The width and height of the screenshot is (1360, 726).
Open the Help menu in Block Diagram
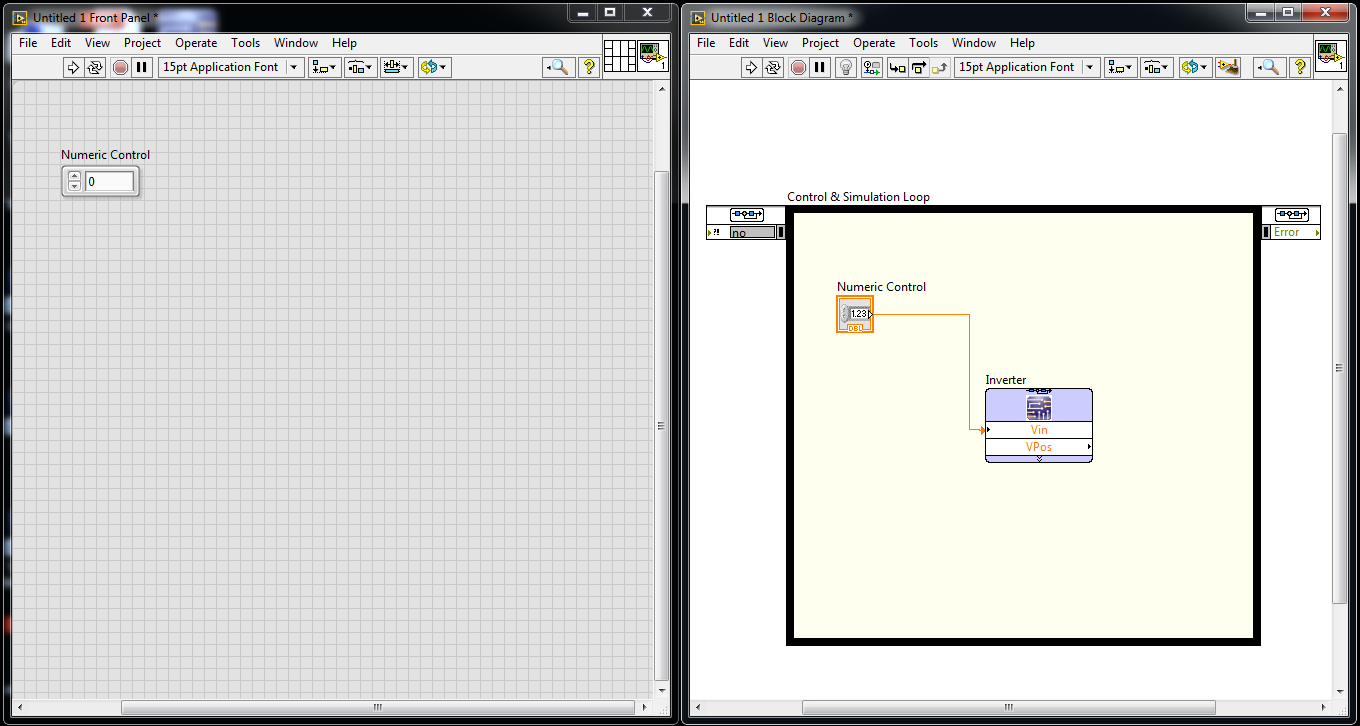pos(1022,43)
